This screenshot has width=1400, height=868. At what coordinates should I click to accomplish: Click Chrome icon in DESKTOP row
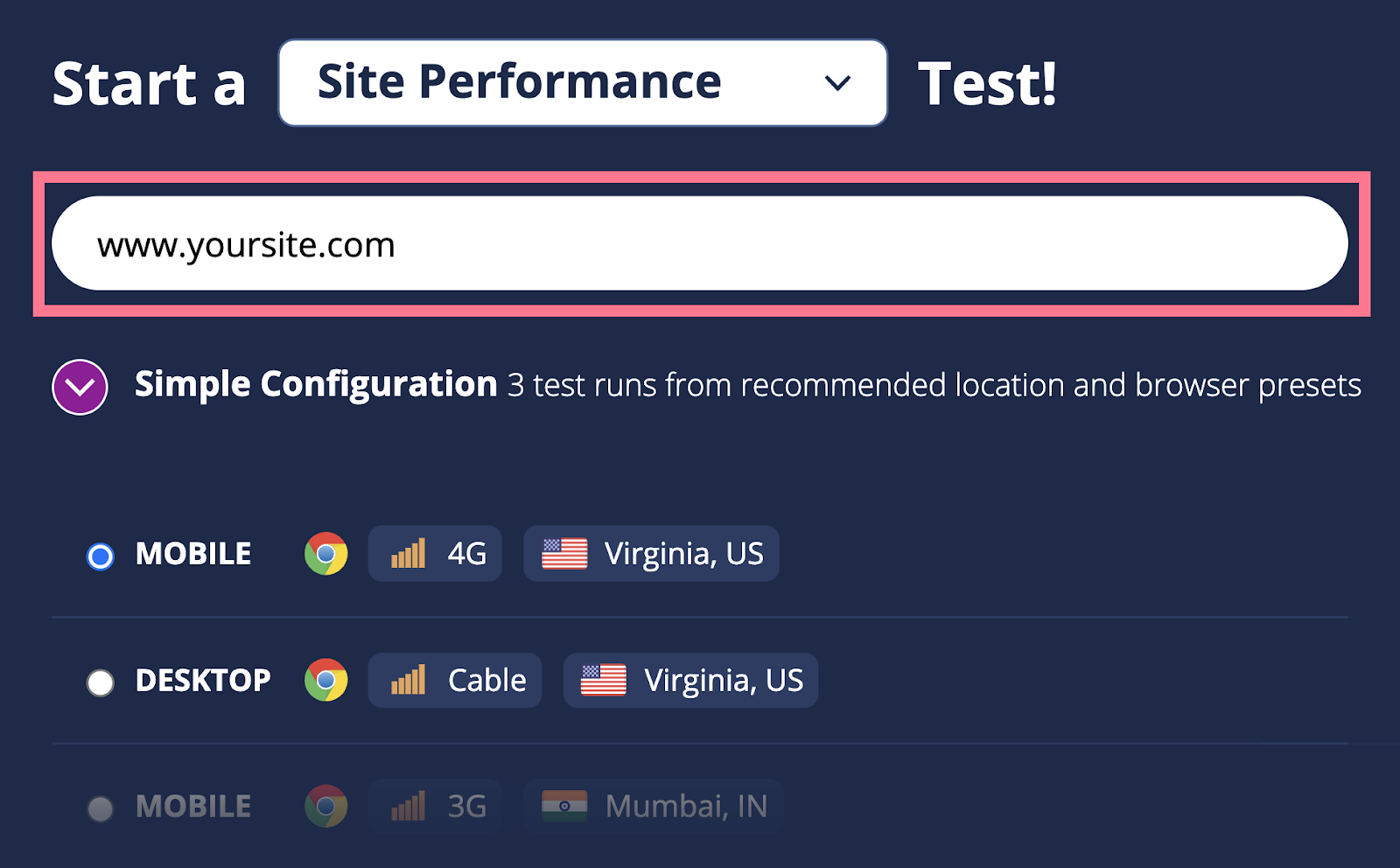pyautogui.click(x=325, y=680)
